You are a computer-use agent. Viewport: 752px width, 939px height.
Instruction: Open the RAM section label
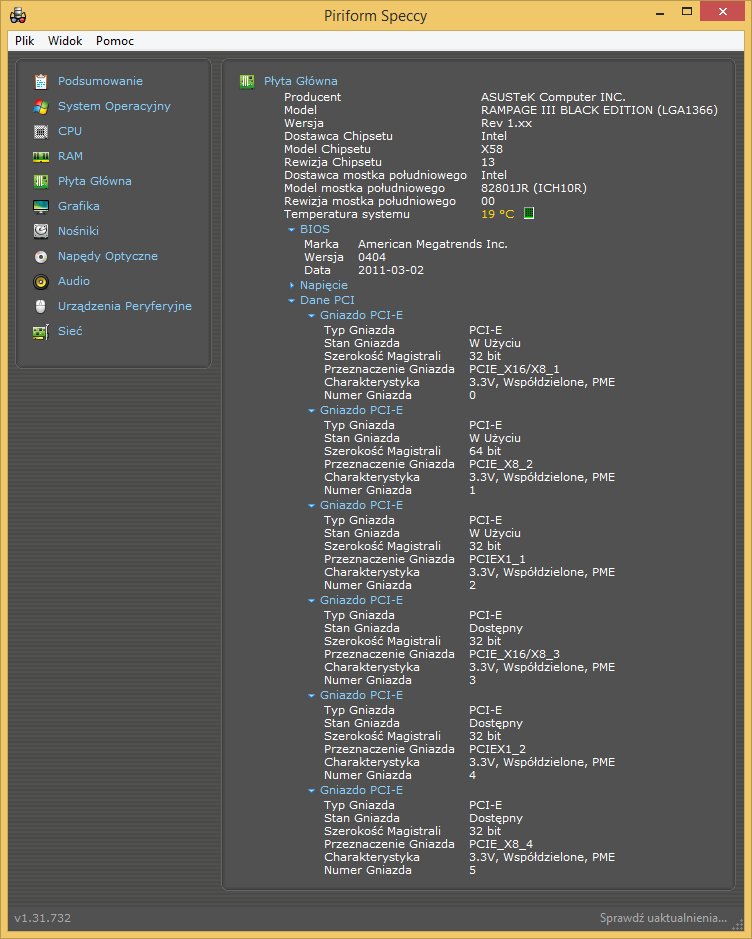[x=70, y=156]
